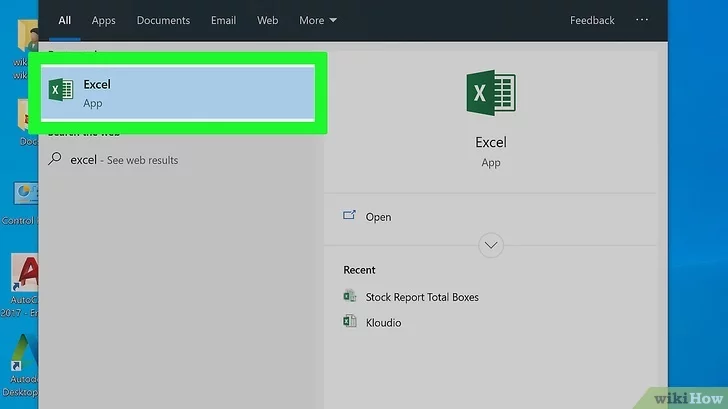Switch to the Email tab
Viewport: 728px width, 409px height.
(x=223, y=20)
